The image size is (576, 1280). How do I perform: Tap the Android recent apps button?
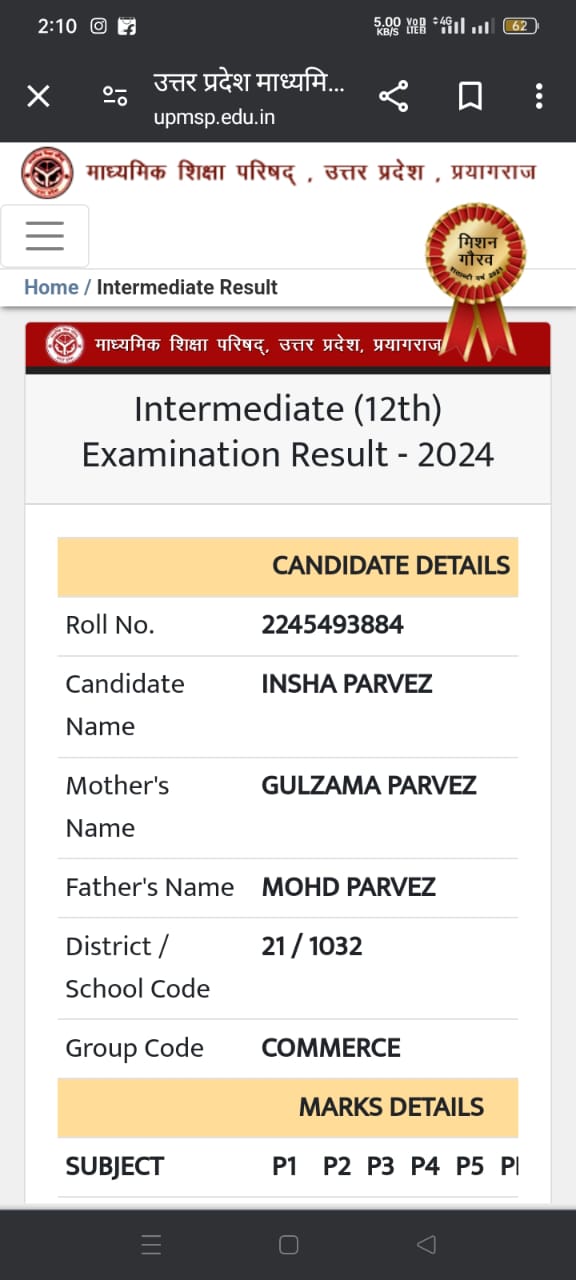click(x=152, y=1244)
